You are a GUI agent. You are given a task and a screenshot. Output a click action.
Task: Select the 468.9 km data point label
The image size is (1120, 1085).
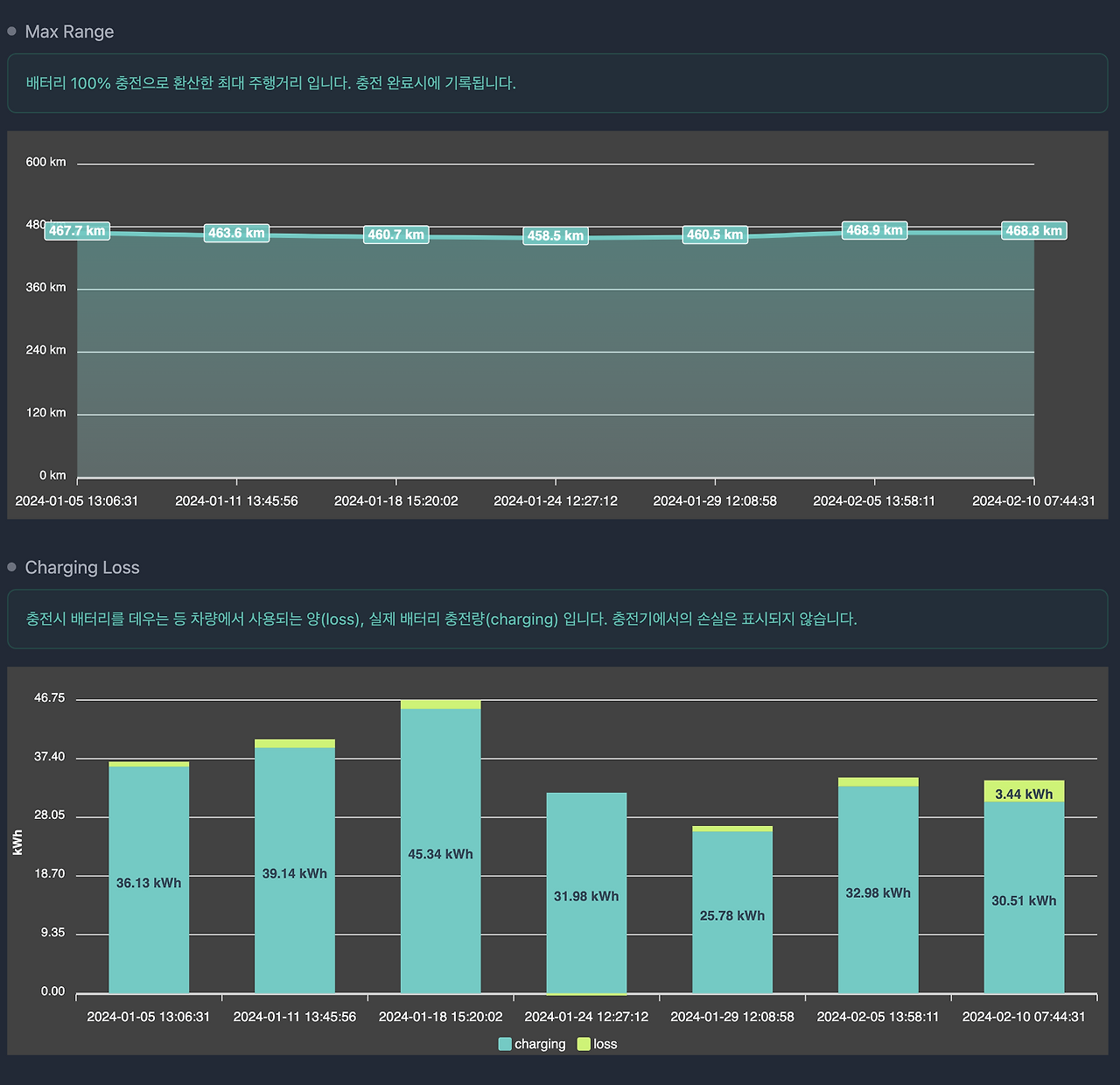(x=875, y=230)
